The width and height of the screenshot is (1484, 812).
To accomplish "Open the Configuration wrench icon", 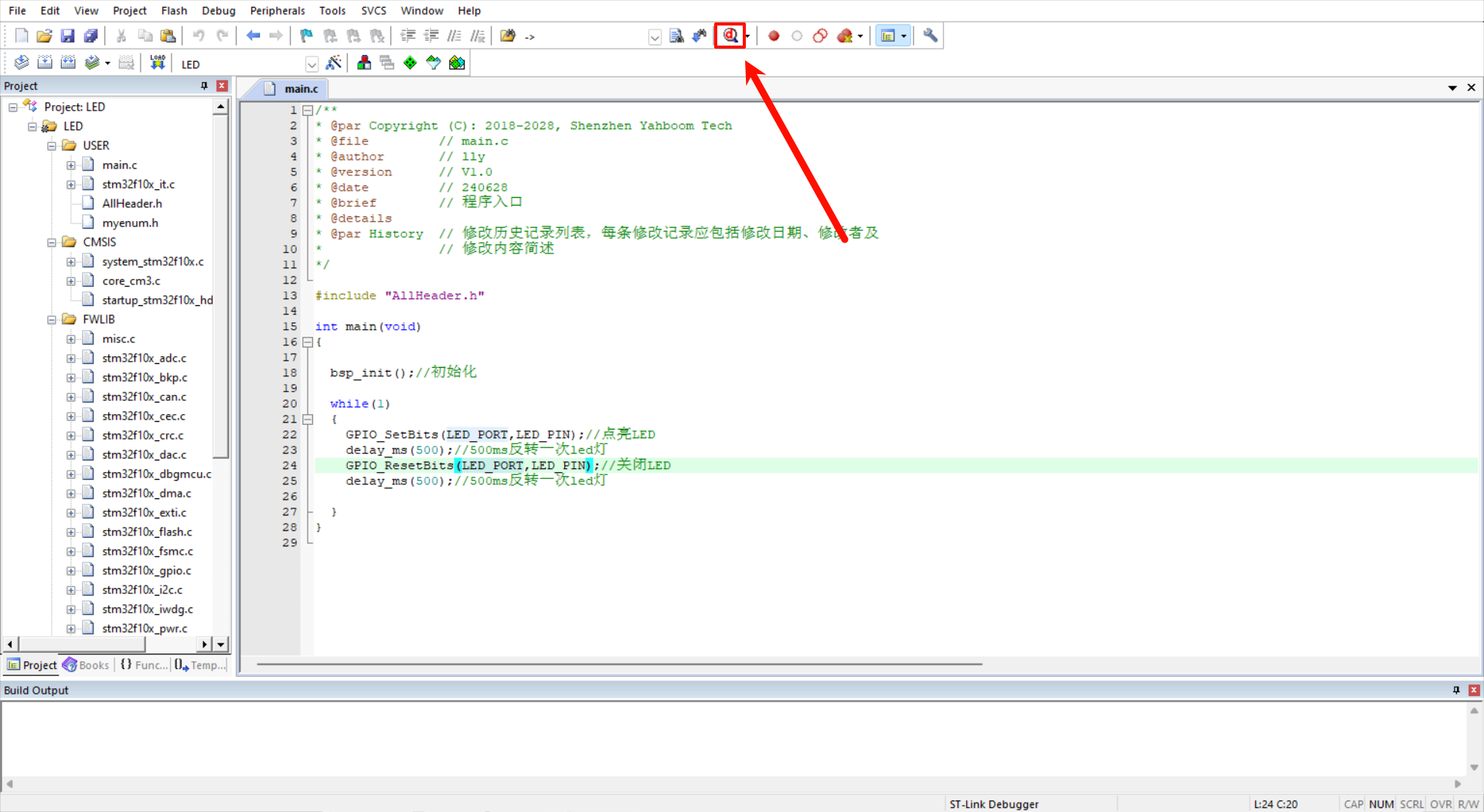I will tap(931, 36).
